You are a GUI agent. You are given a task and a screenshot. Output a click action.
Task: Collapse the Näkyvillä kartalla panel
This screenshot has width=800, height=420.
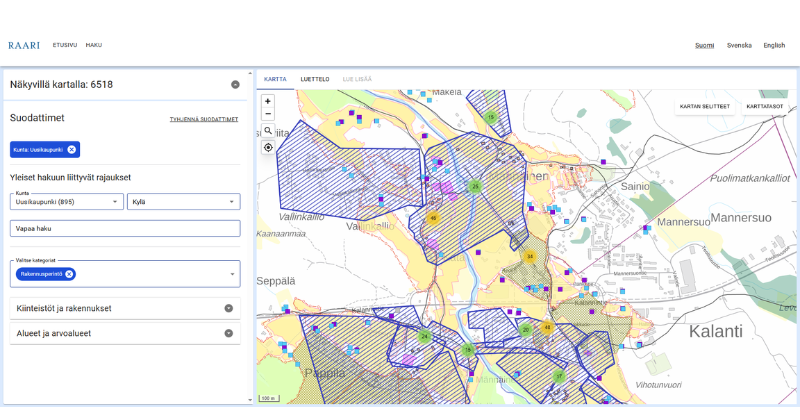(x=235, y=85)
